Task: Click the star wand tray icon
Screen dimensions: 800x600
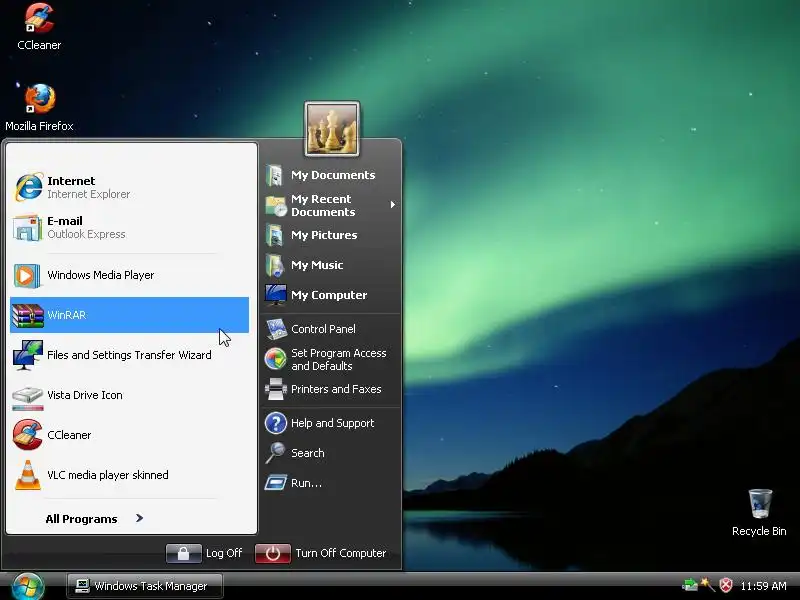Action: [708, 584]
